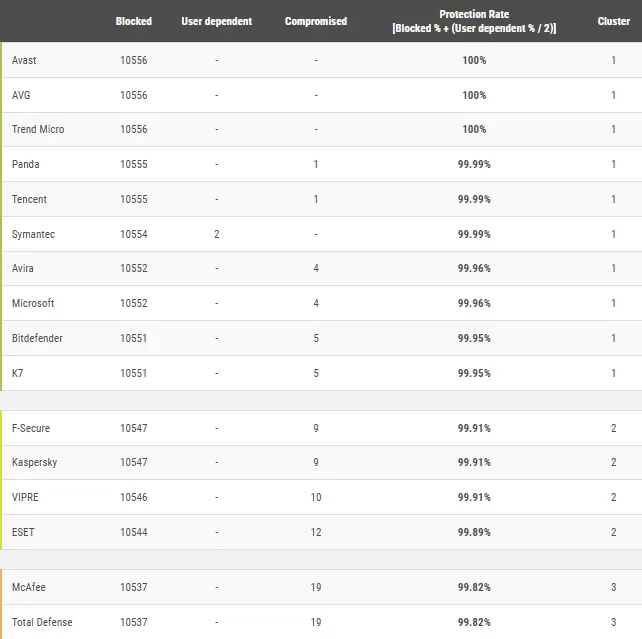Click the Cluster column header
This screenshot has width=642, height=639.
pos(613,21)
